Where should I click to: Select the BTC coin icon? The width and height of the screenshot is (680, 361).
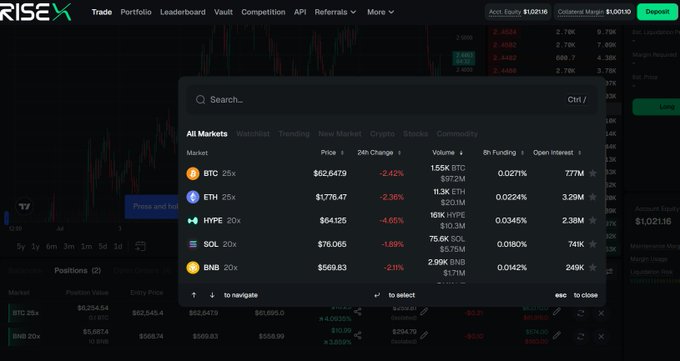tap(193, 174)
